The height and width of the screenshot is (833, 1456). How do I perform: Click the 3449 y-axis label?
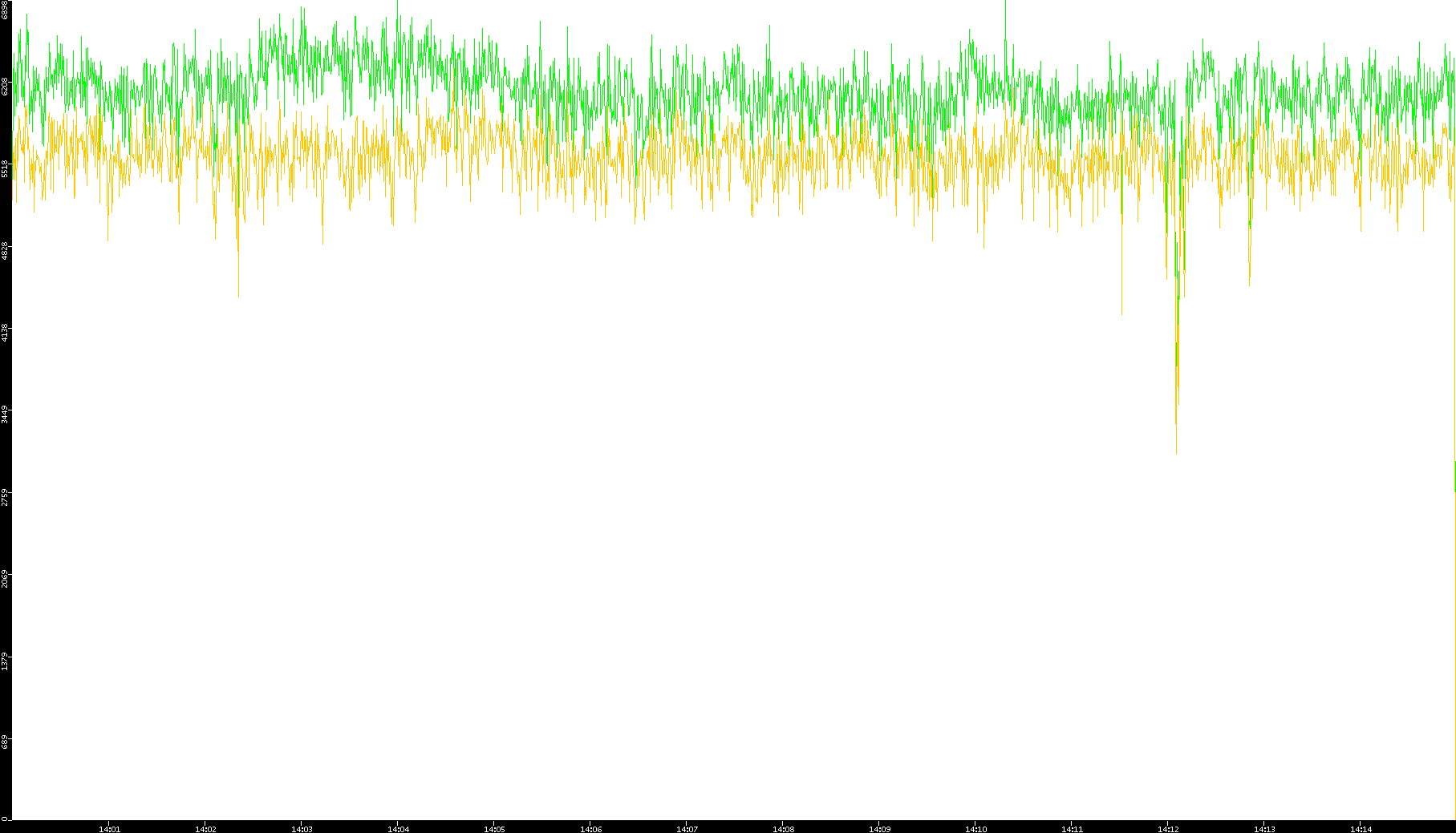pos(5,414)
